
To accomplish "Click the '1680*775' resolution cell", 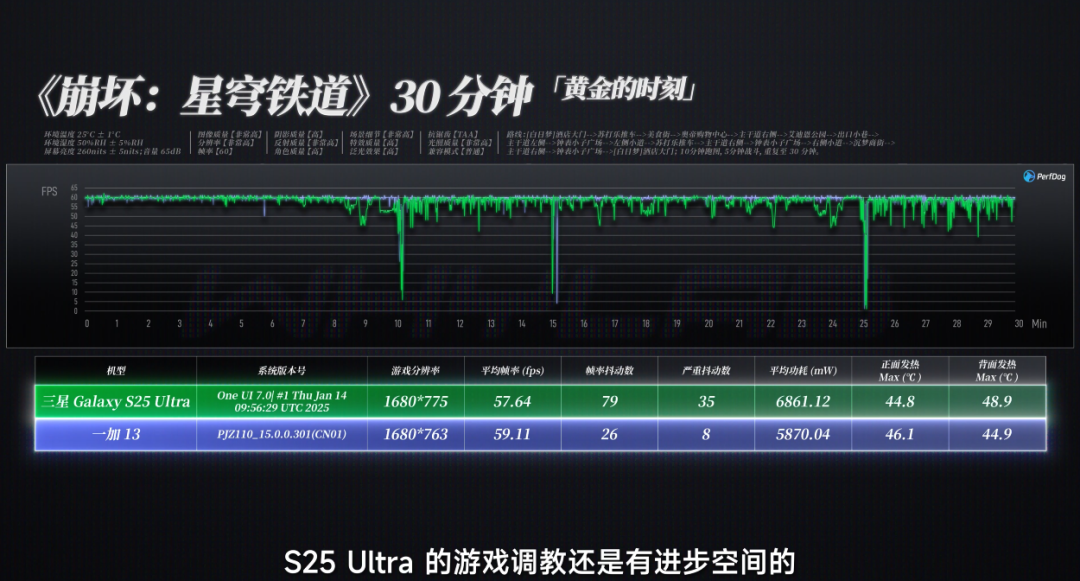I will pos(415,401).
